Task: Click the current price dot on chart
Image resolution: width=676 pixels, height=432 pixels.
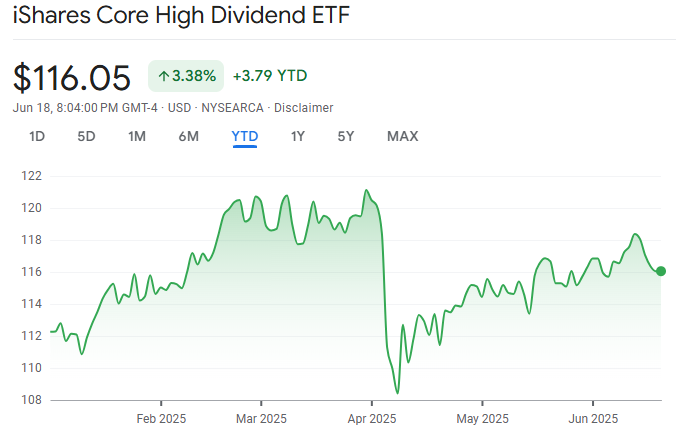Action: click(660, 271)
